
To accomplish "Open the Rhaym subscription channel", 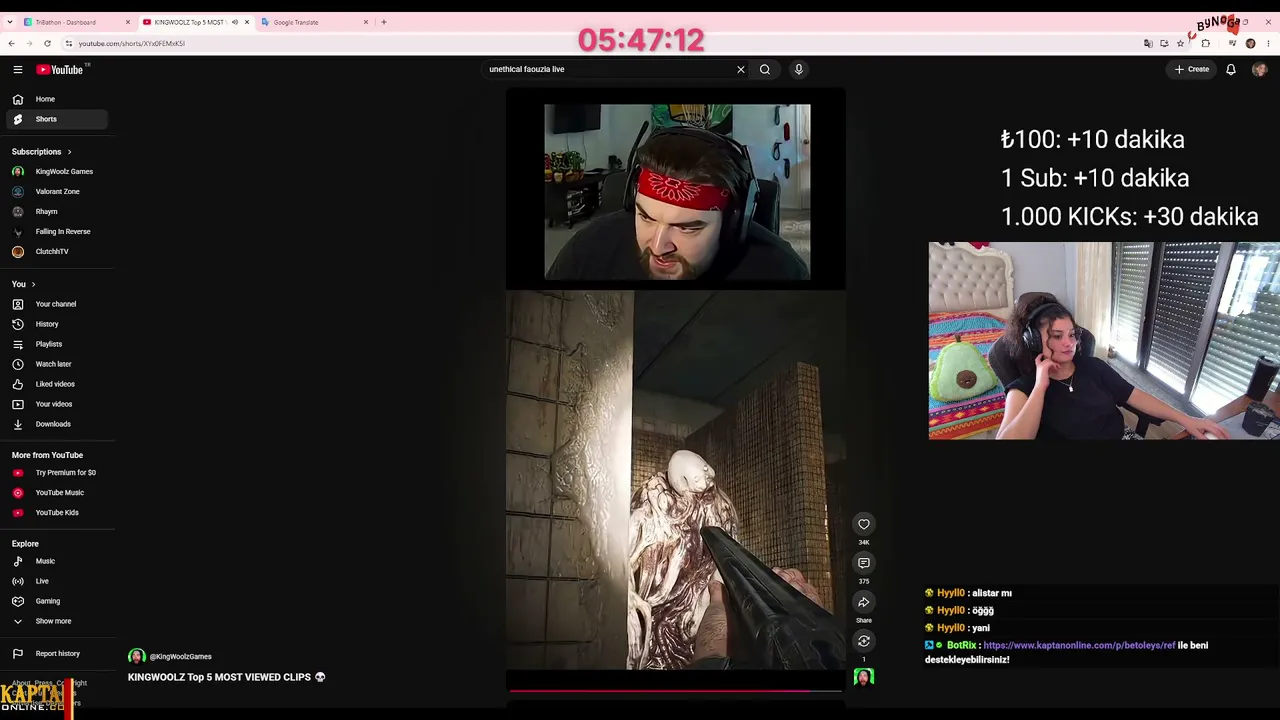I will [56, 212].
